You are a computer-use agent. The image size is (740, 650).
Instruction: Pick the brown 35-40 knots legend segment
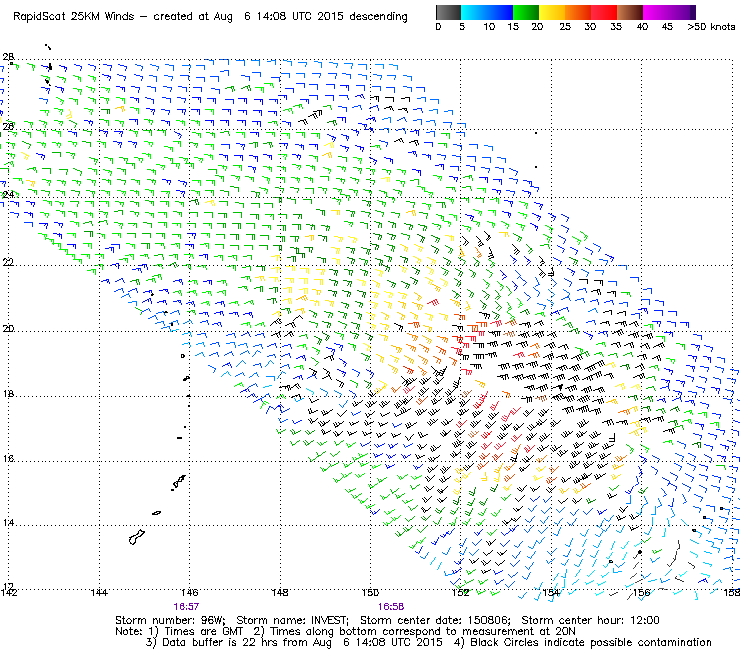[630, 12]
